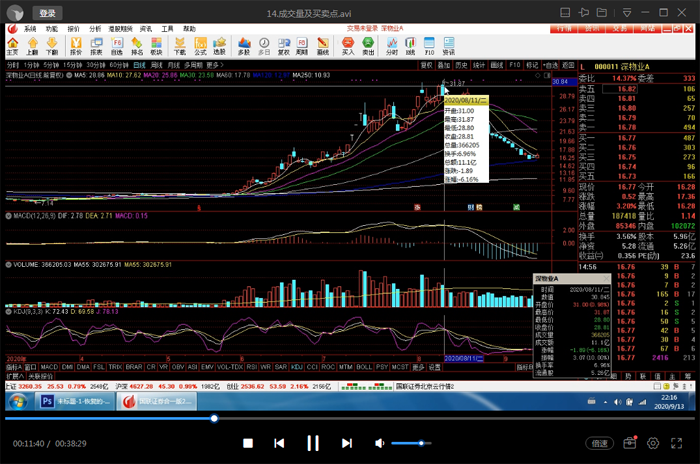Screen dimensions: 700x464
Task: Click the 复权 adjustment toolbar icon
Action: [x=283, y=46]
